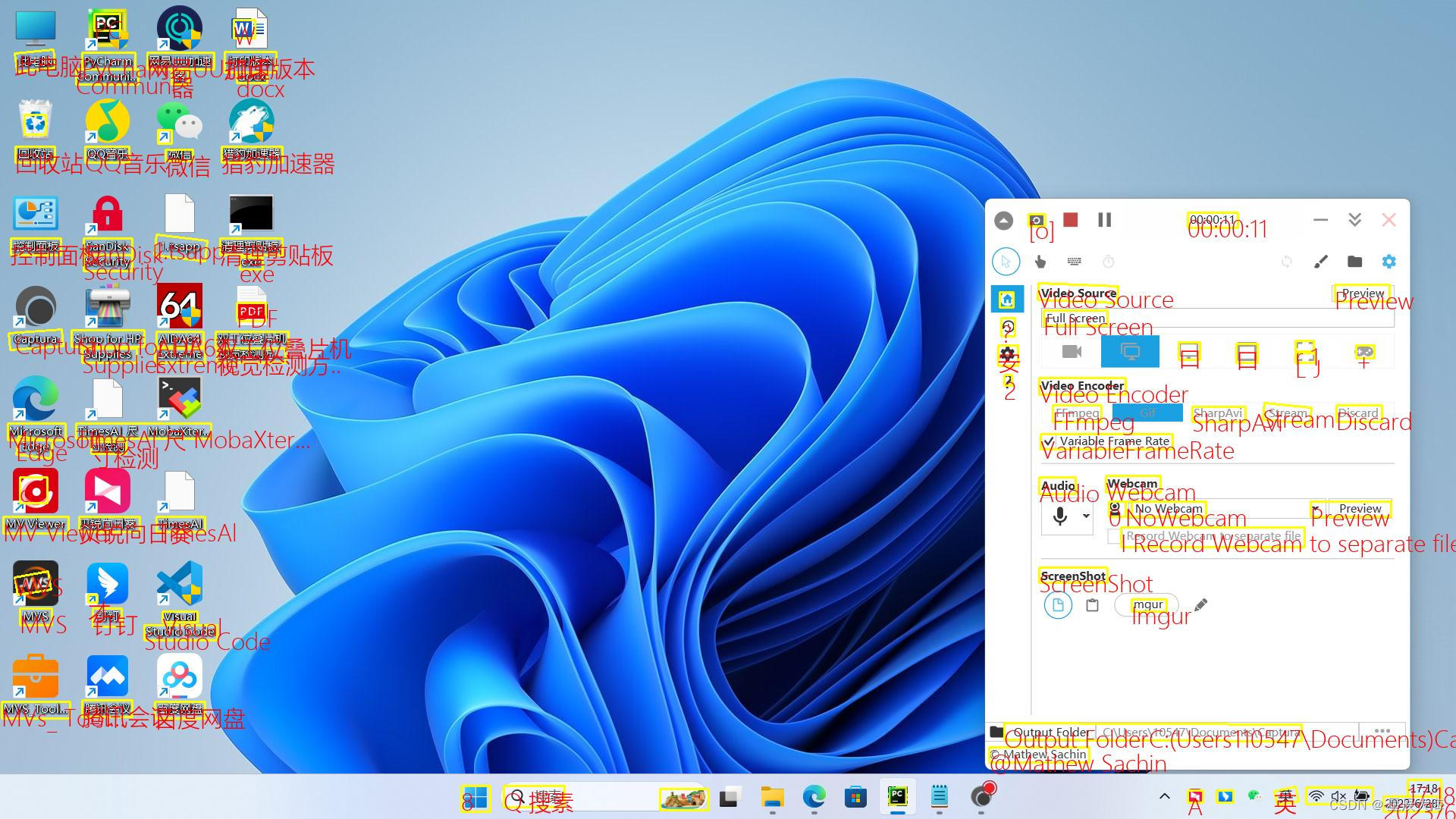
Task: Select the AIDA64 Extreme desktop icon
Action: pyautogui.click(x=180, y=322)
